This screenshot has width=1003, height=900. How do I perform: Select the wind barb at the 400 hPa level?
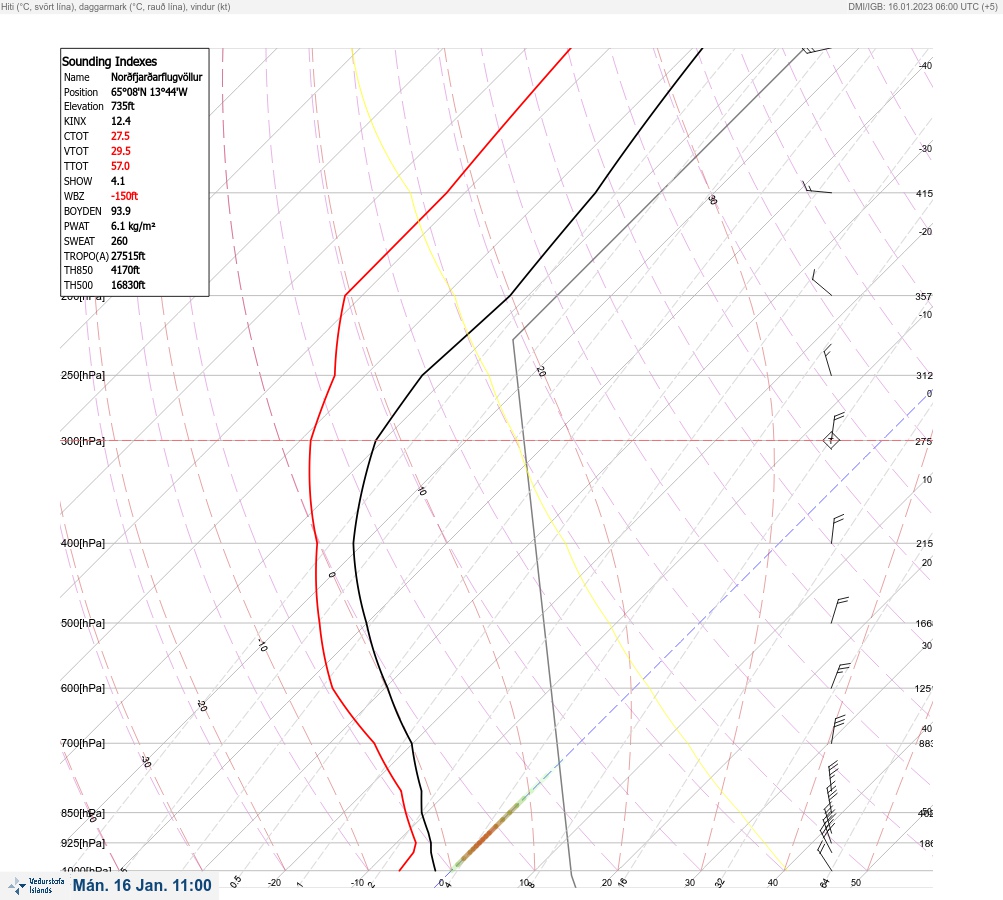coord(837,529)
